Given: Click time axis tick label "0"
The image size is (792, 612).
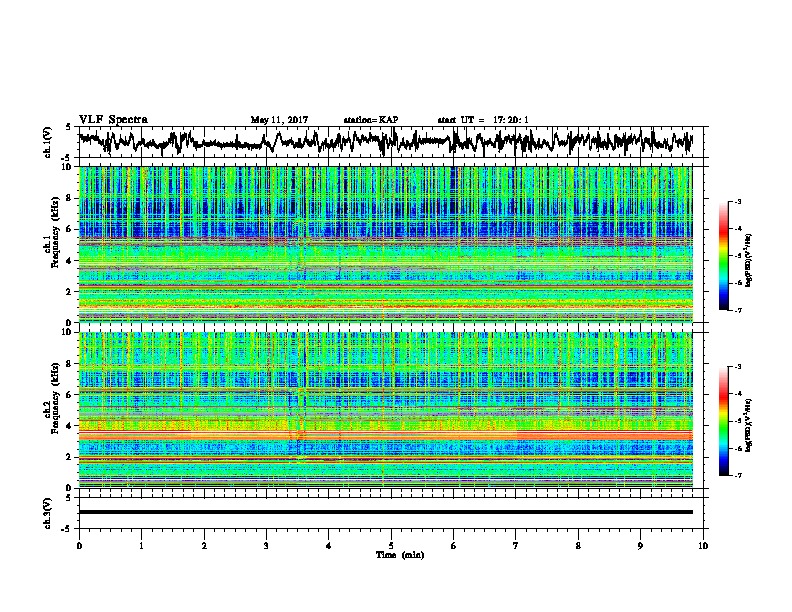Looking at the screenshot, I should coord(79,546).
